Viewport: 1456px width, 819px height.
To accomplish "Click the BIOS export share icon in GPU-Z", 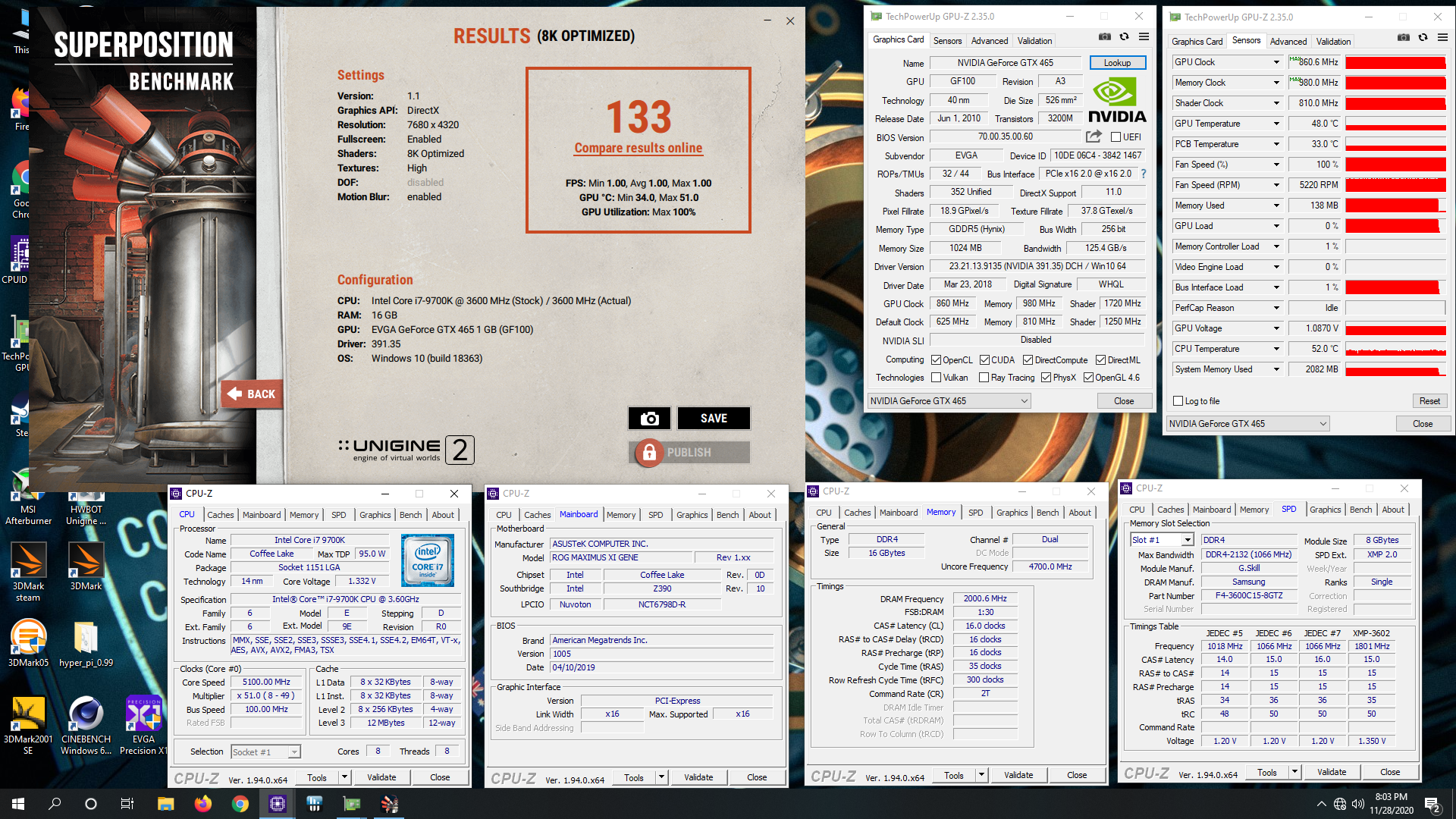I will coord(1094,136).
